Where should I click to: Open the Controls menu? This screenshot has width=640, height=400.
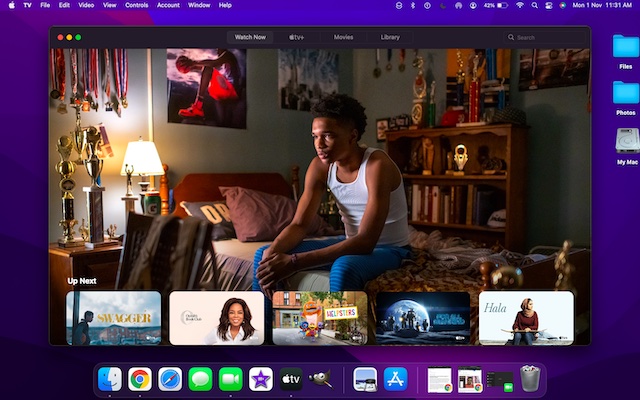click(136, 5)
